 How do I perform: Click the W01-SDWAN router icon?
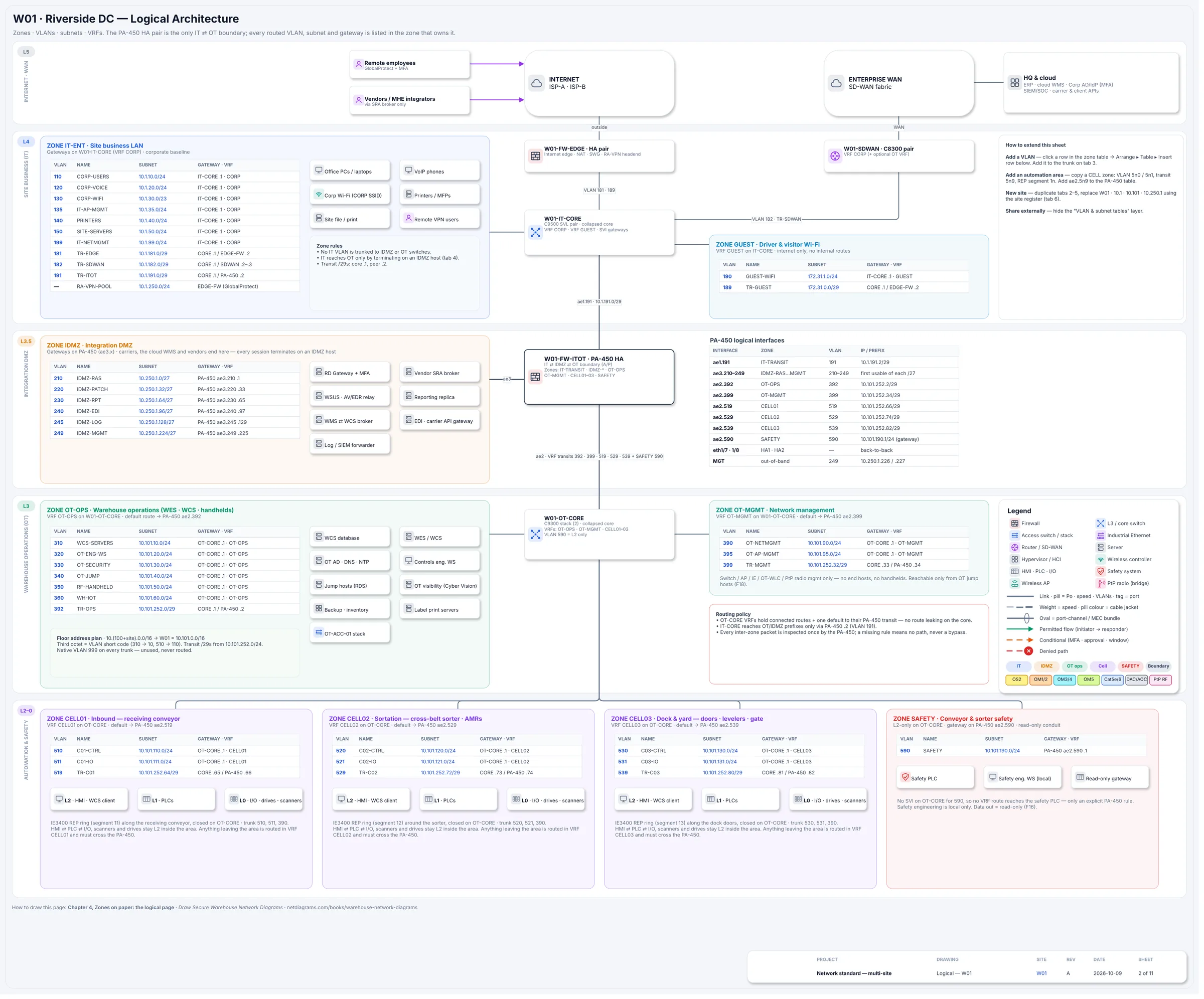point(835,156)
